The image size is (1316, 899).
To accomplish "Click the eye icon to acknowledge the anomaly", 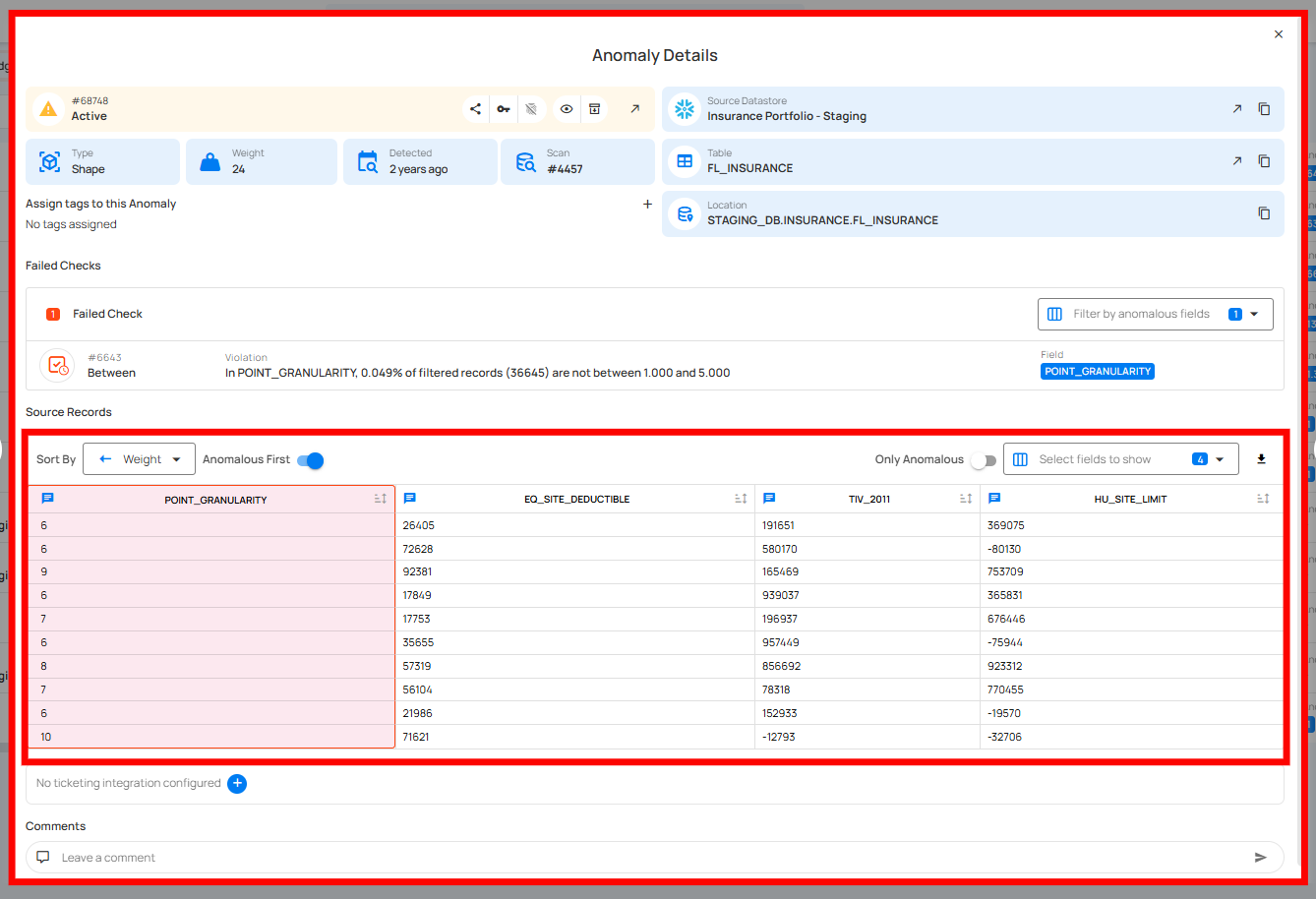I will (567, 109).
